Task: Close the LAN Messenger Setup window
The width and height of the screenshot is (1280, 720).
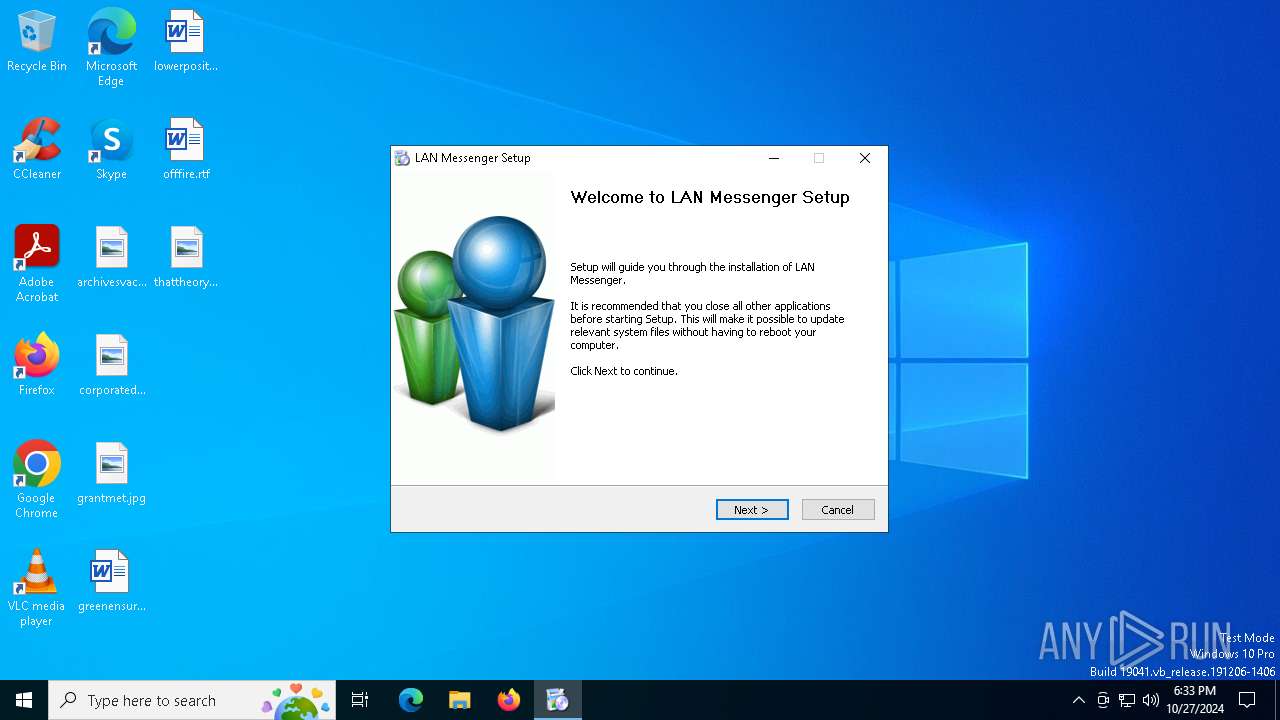Action: pos(865,158)
